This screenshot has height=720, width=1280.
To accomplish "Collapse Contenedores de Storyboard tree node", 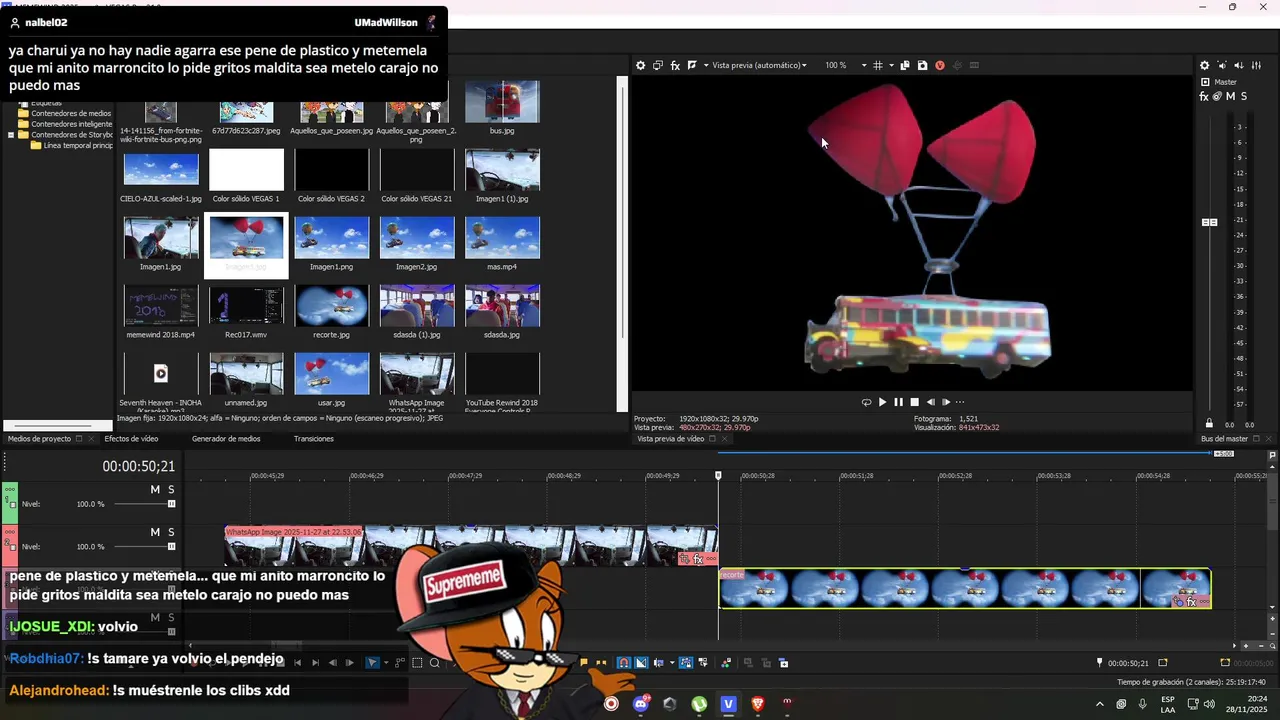I will pos(11,135).
